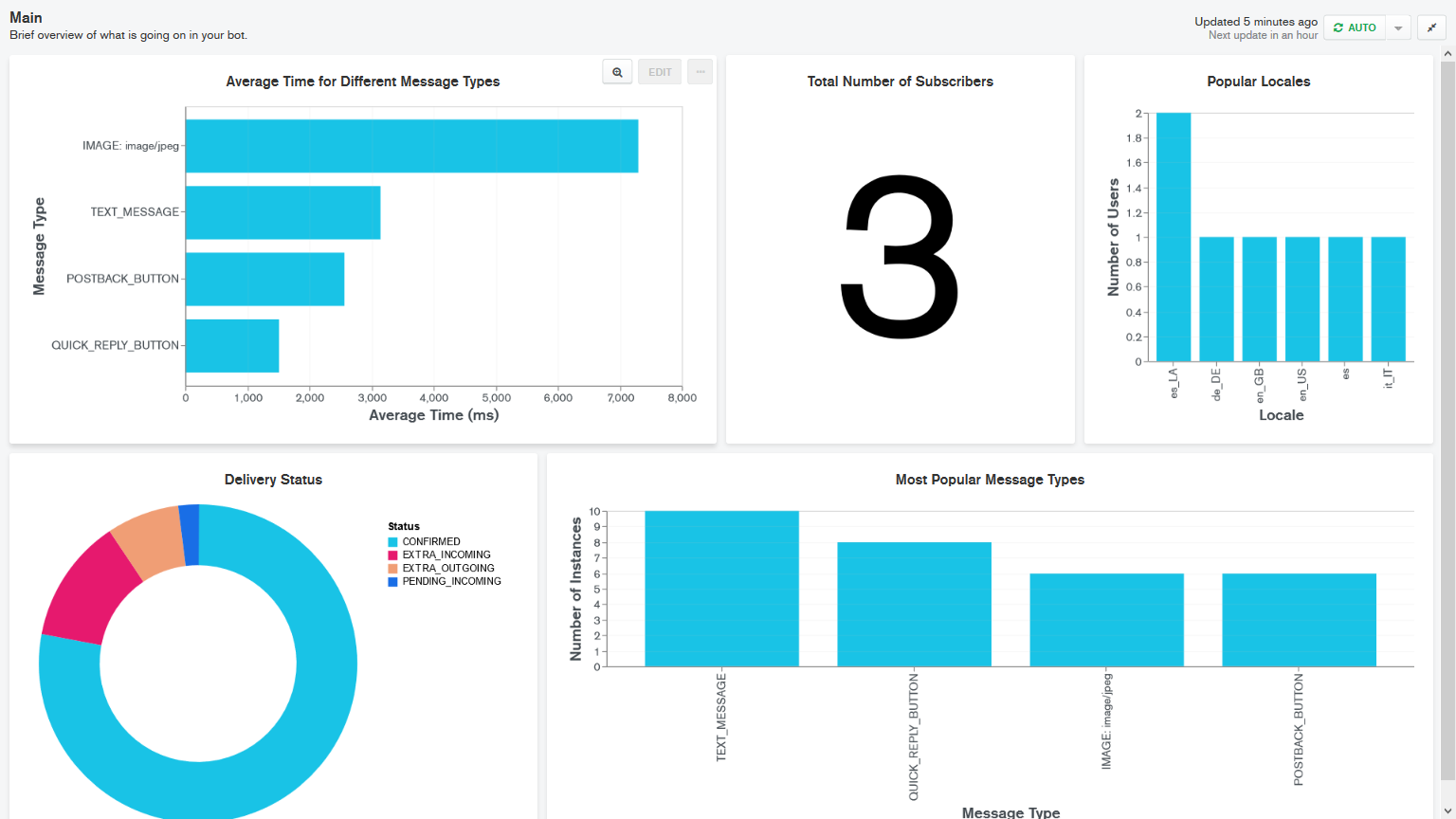Click the 'Total Number of Subscribers' title
Screen dimensions: 1456x819
point(901,82)
